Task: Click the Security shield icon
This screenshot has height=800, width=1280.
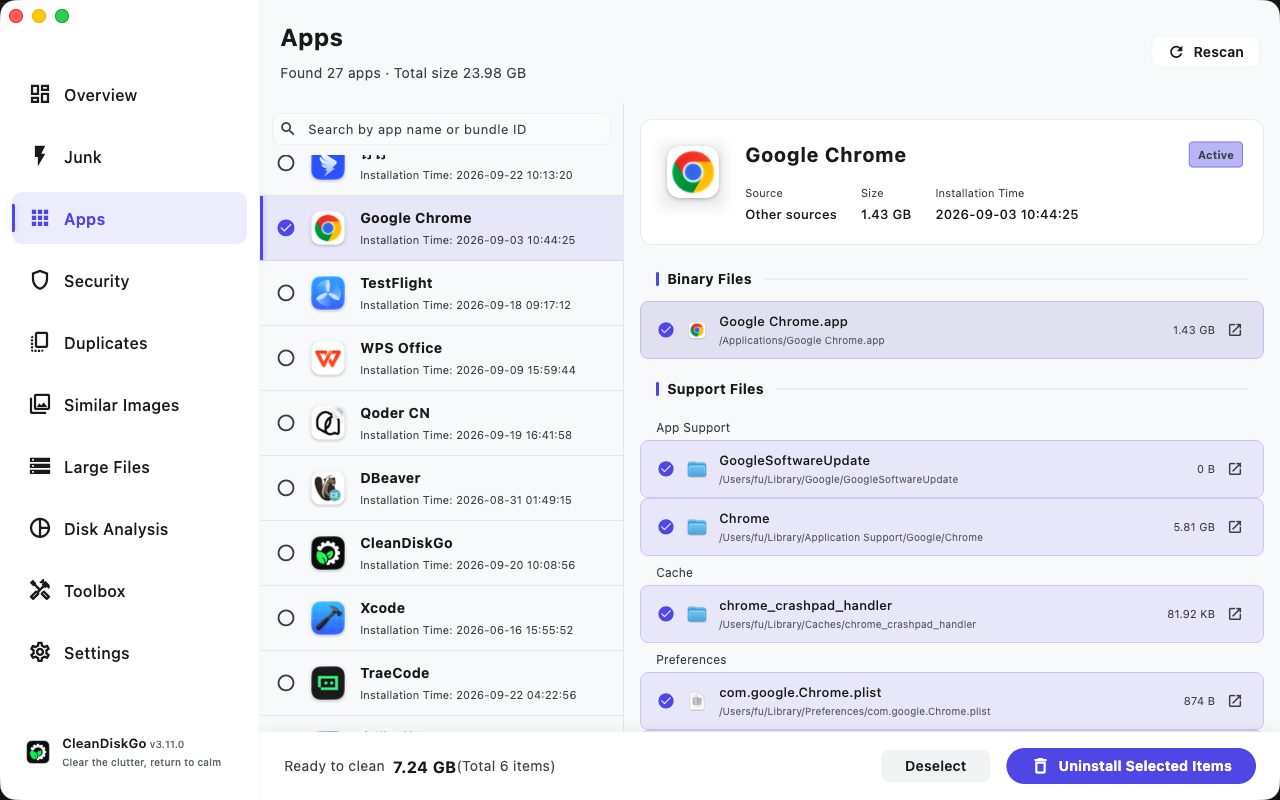Action: (x=40, y=280)
